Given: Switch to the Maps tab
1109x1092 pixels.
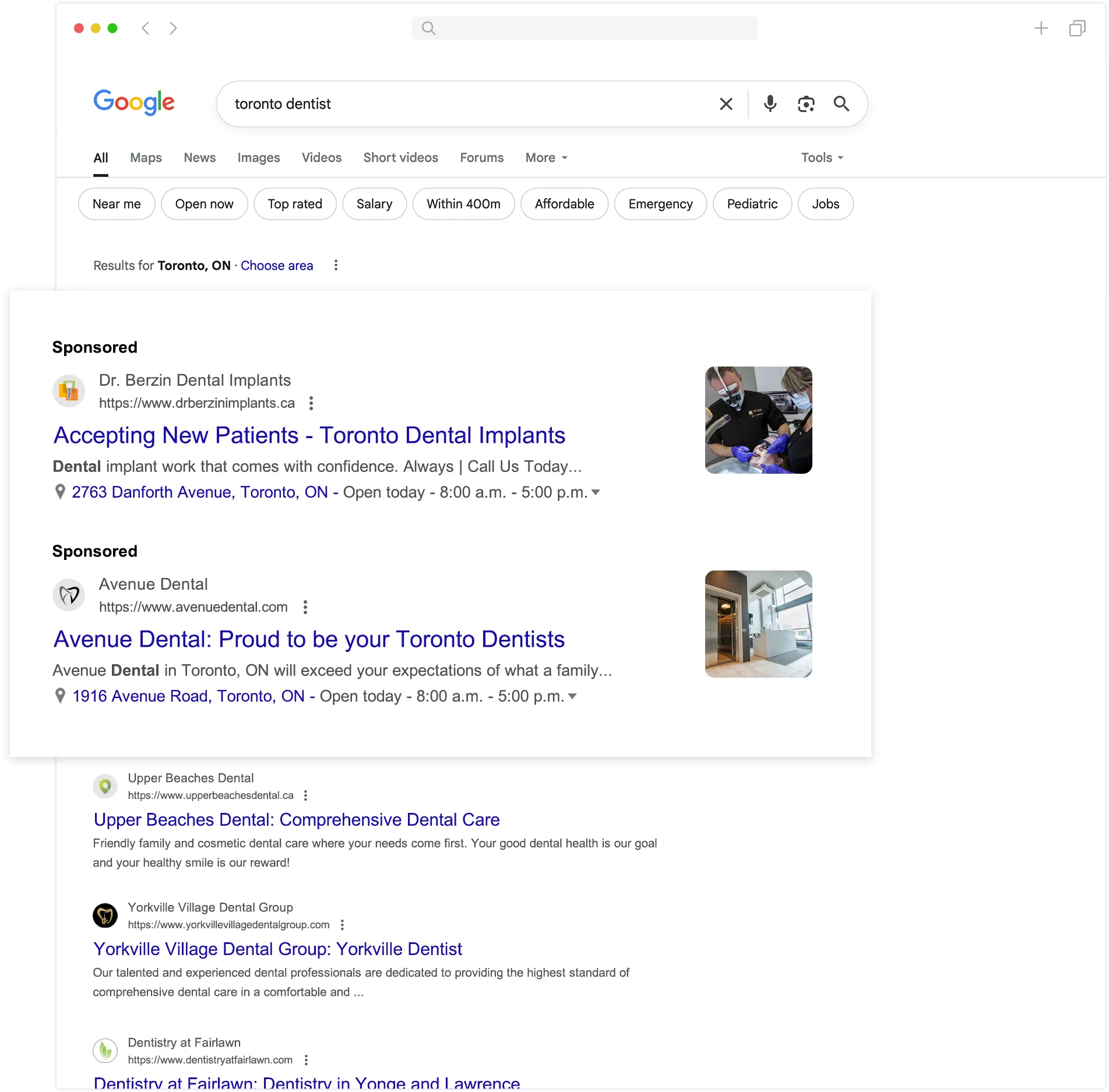Looking at the screenshot, I should 146,158.
